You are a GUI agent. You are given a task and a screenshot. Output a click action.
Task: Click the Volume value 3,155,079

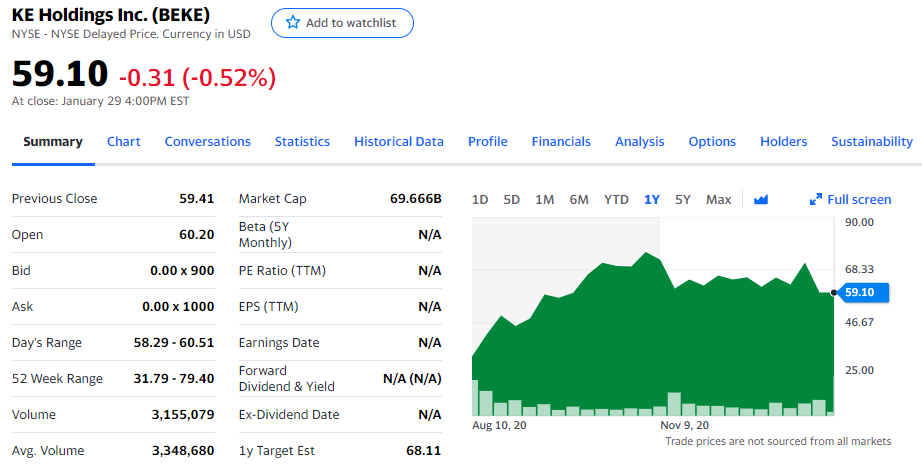click(183, 414)
